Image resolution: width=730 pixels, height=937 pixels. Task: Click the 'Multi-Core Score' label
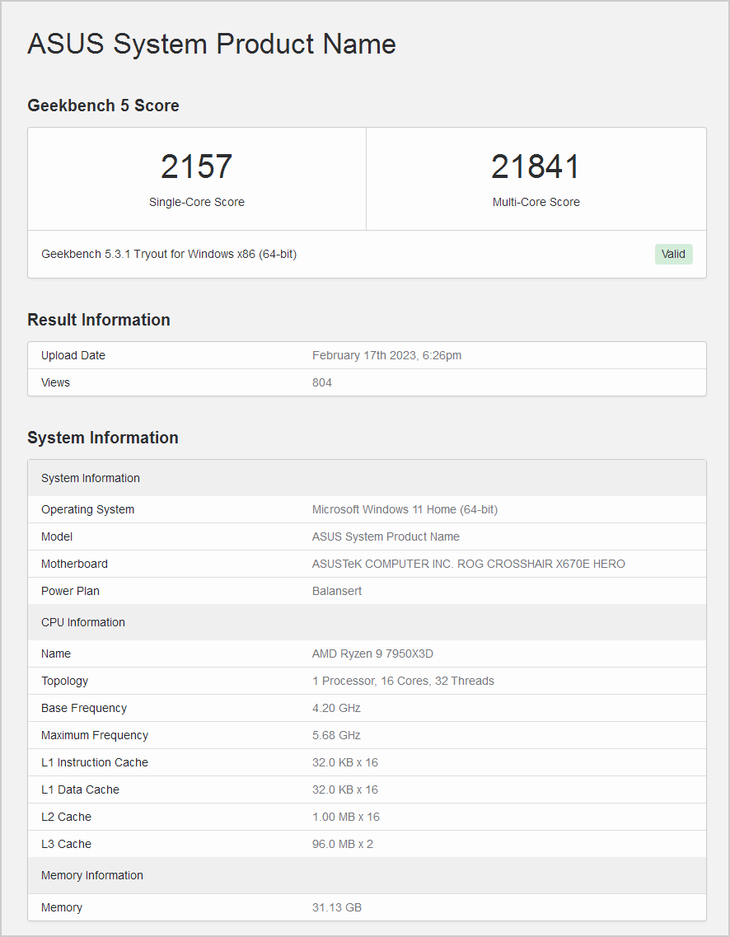click(x=536, y=202)
